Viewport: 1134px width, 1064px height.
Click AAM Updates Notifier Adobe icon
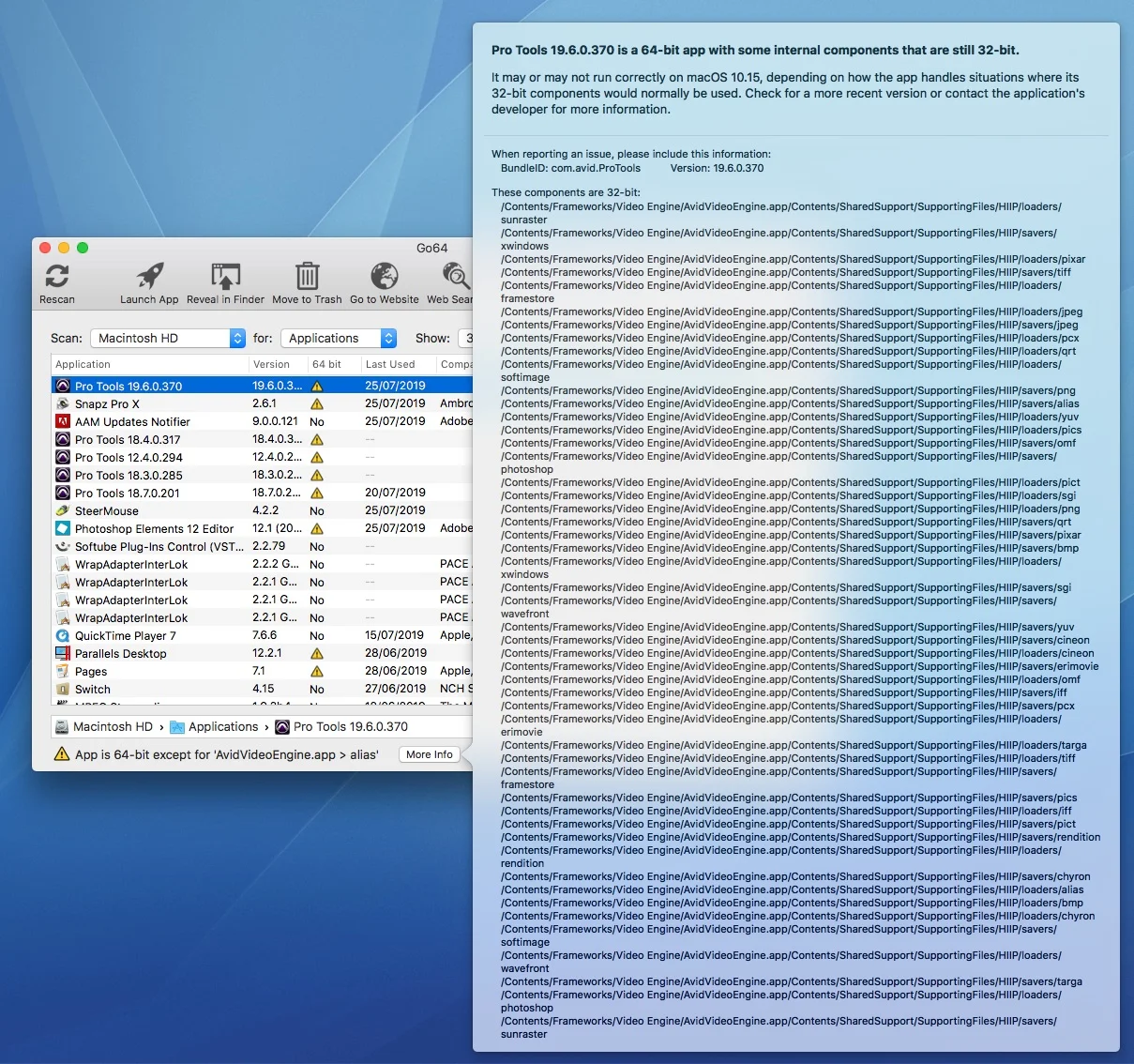coord(63,421)
